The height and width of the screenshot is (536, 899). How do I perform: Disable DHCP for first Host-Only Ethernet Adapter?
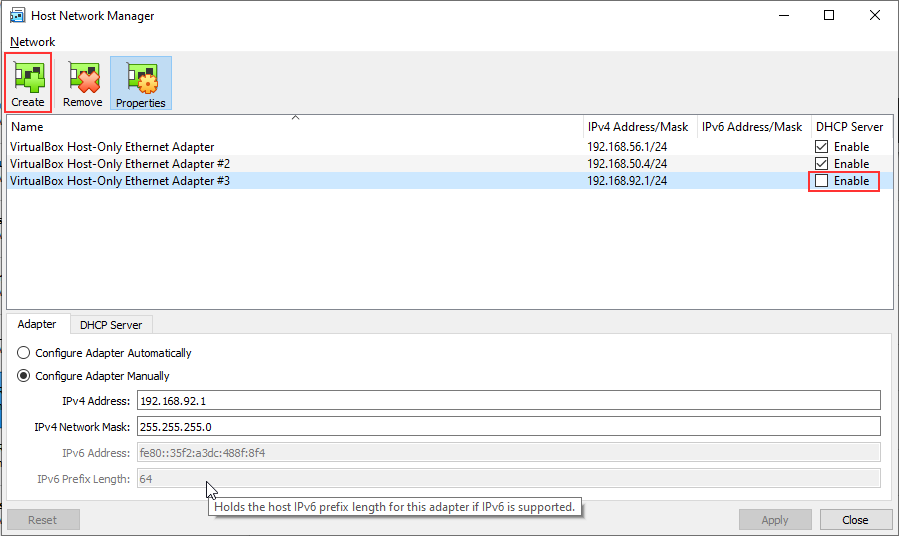click(x=822, y=147)
